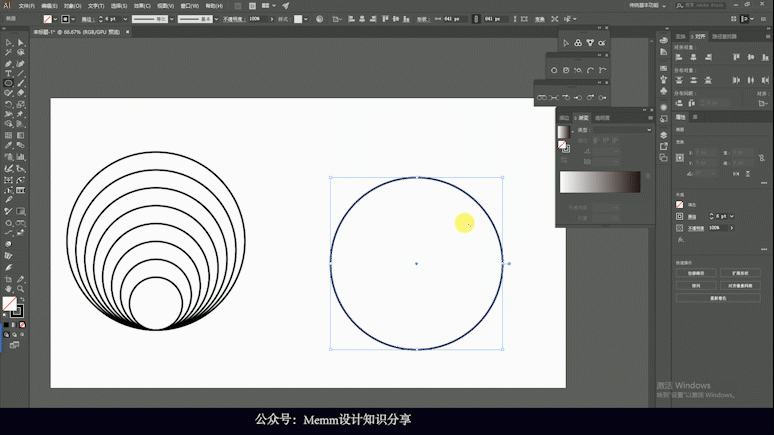Click the 扩展形状 quick action button
Viewport: 774px width, 435px height.
740,273
